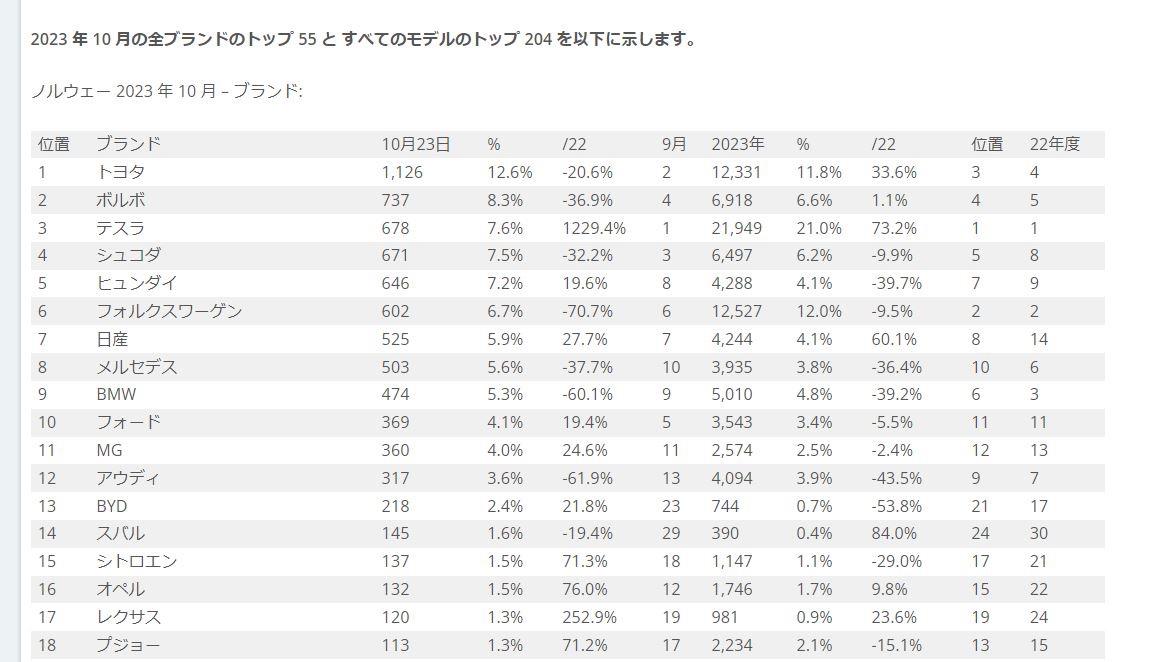The image size is (1150, 662).
Task: Click the 9月 column header
Action: pos(674,144)
